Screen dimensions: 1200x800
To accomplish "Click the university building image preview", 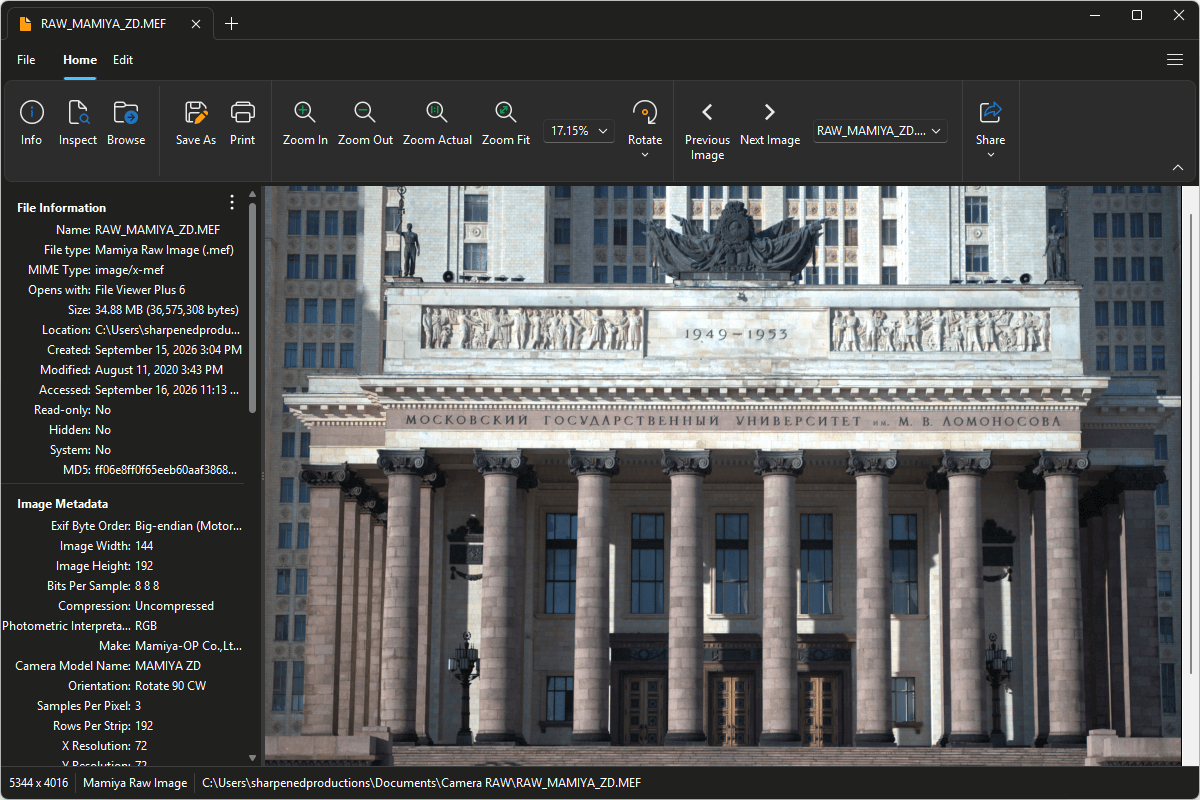I will (x=722, y=476).
